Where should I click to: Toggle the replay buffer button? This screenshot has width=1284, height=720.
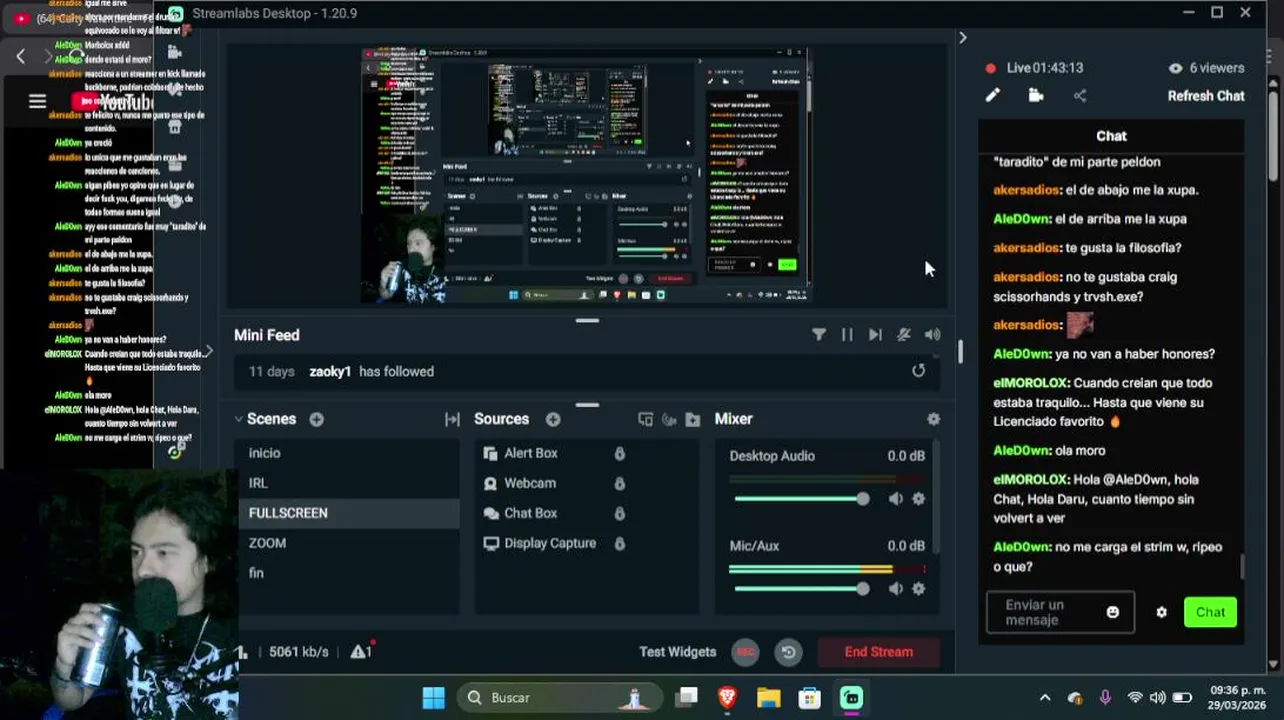(788, 652)
